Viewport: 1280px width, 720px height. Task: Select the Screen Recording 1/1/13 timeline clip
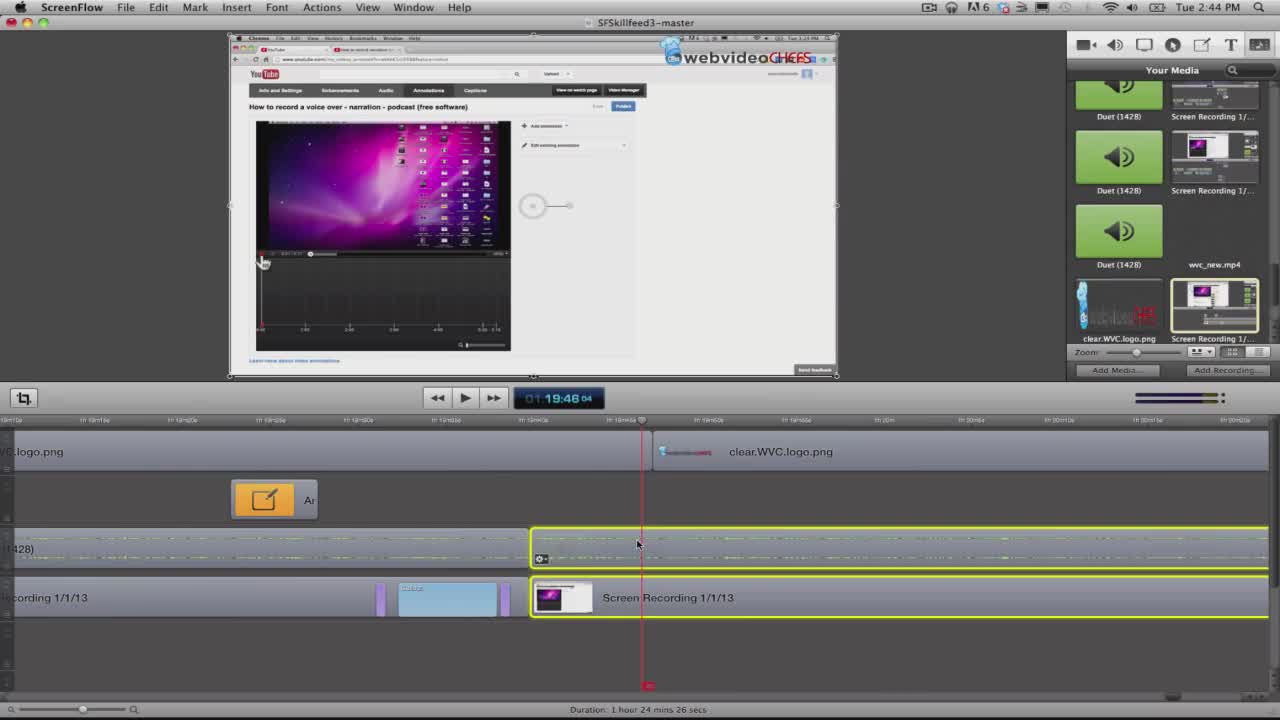pyautogui.click(x=899, y=598)
